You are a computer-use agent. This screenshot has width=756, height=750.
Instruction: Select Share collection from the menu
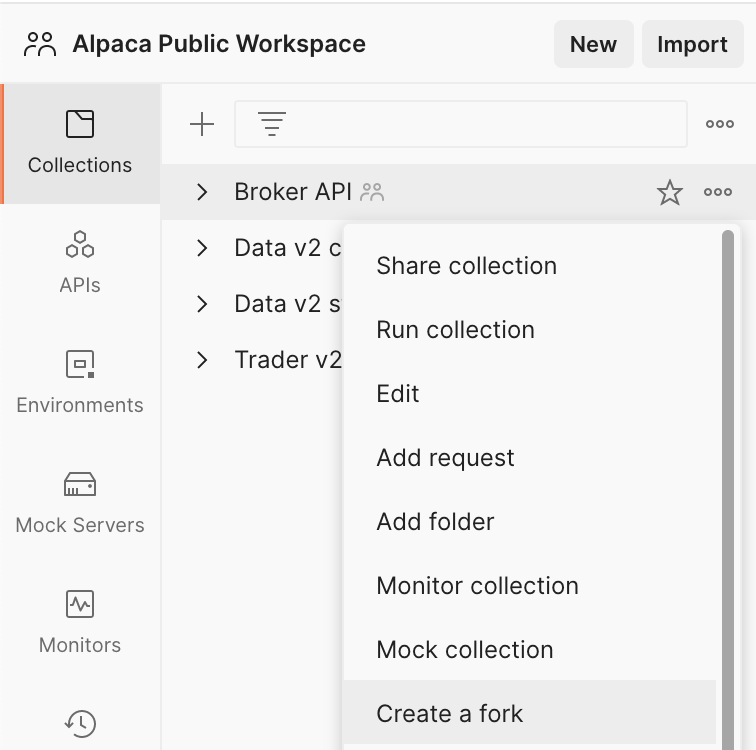click(530, 266)
